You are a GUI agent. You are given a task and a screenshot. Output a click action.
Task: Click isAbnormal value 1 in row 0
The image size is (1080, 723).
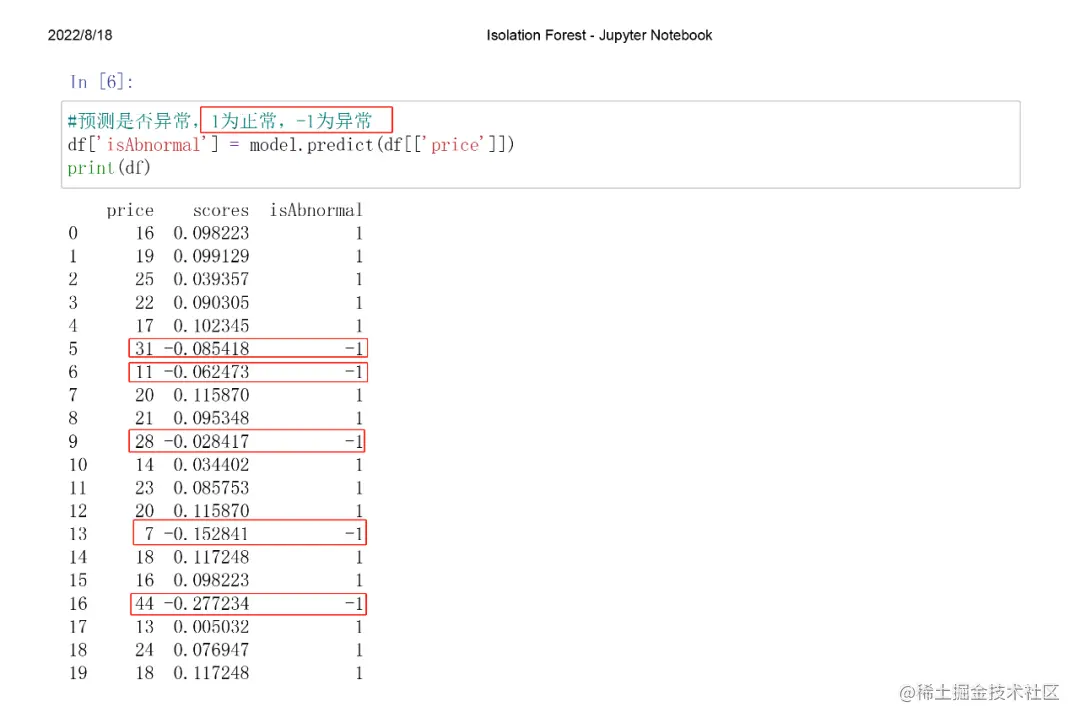point(359,233)
